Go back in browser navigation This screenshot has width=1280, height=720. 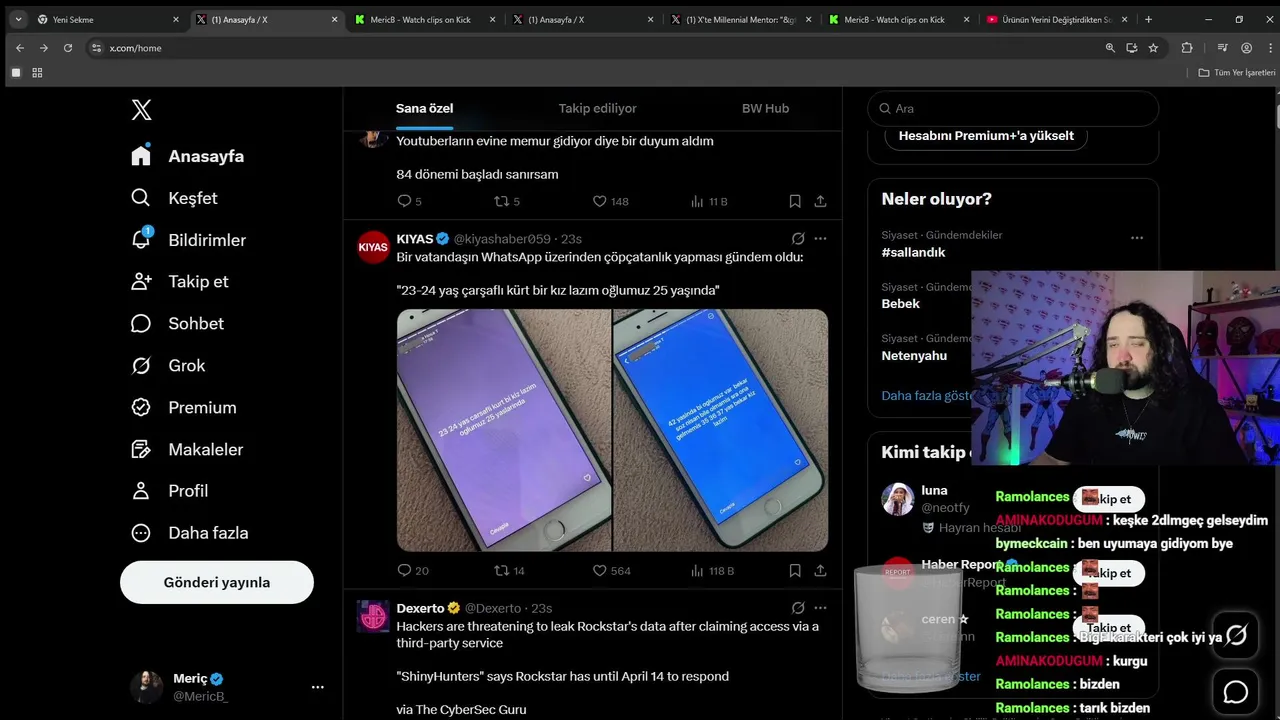[x=20, y=48]
